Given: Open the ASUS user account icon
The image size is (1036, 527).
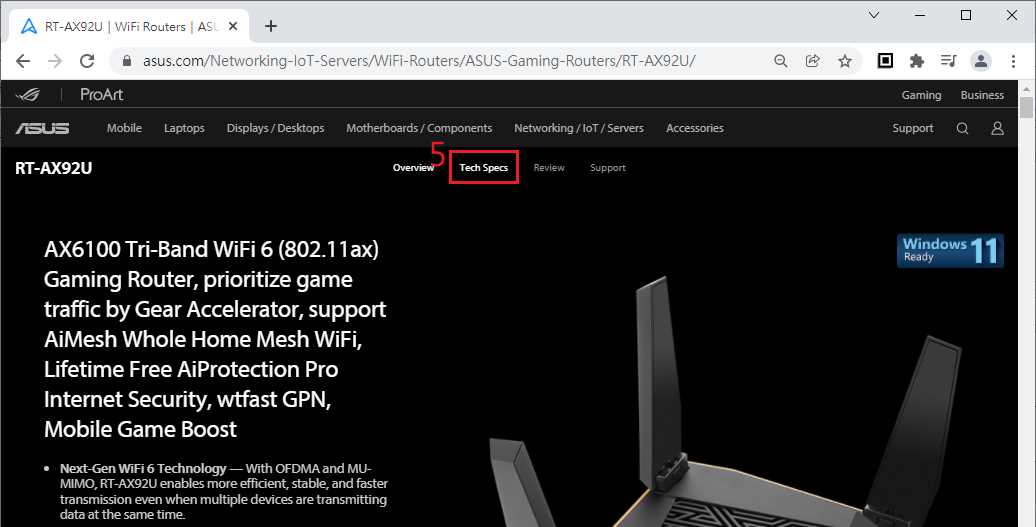Looking at the screenshot, I should pos(998,128).
